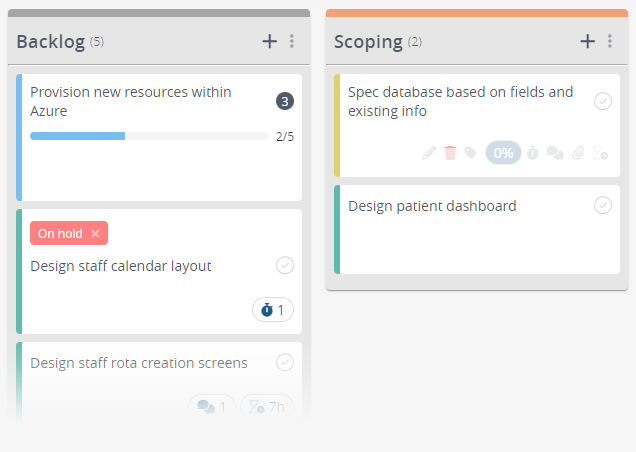This screenshot has height=452, width=636.
Task: Click the hourglass estimate icon on Spec database card
Action: [x=600, y=153]
